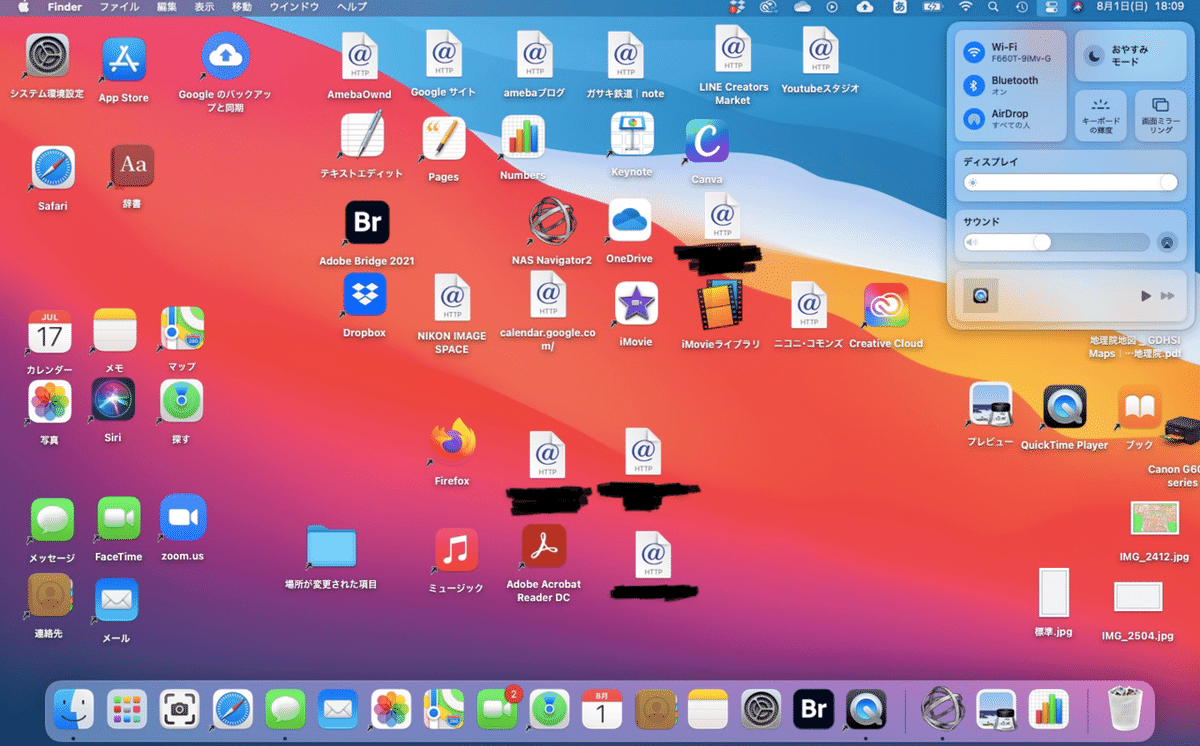Open Finder in the Dock
Screen dimensions: 1200x746
[x=74, y=709]
